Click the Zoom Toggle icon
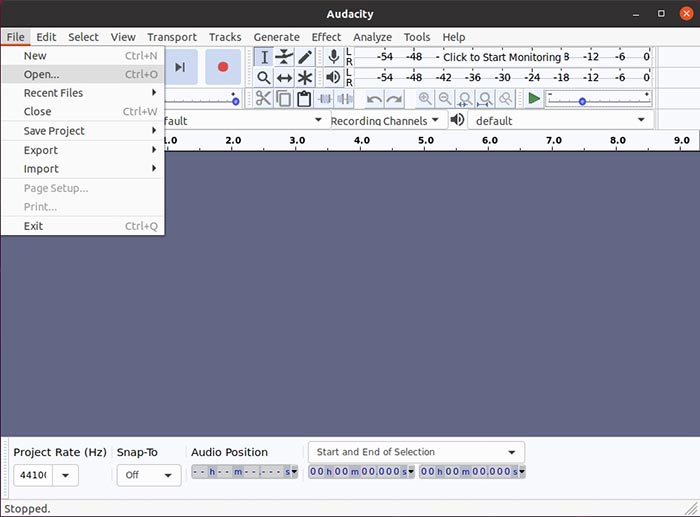The image size is (700, 517). click(x=505, y=99)
